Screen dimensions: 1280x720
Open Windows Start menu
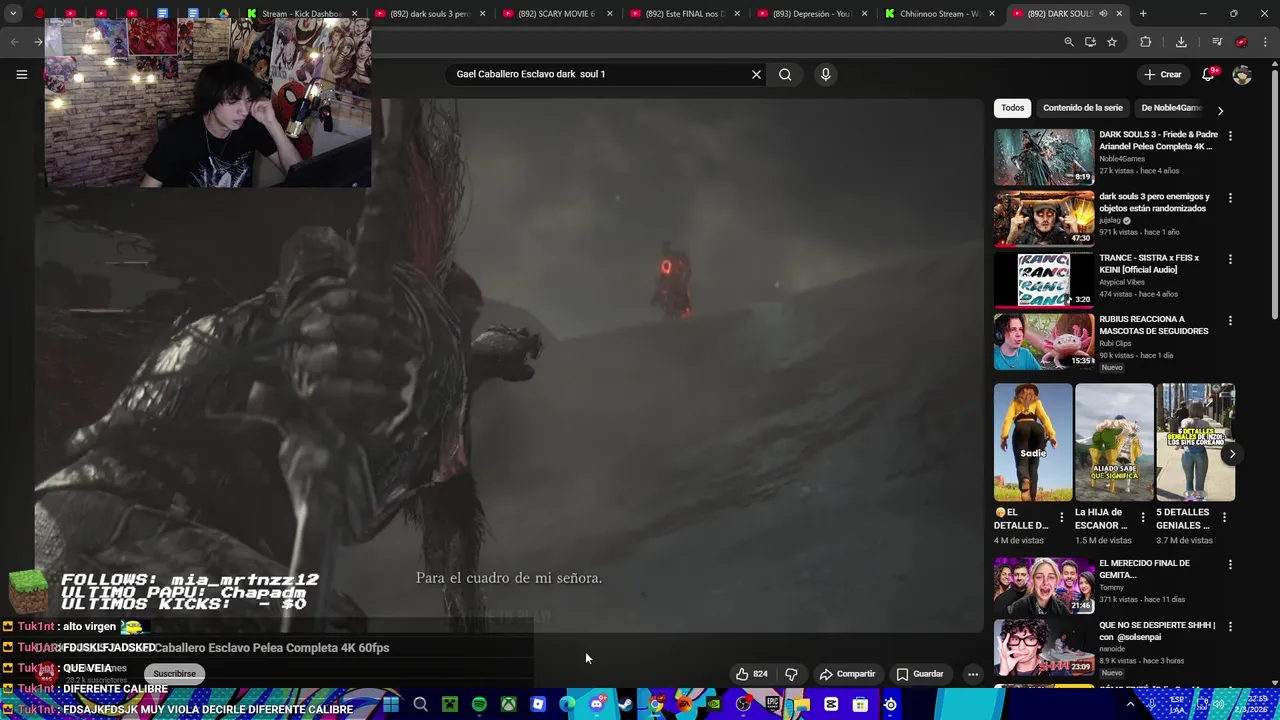click(391, 704)
